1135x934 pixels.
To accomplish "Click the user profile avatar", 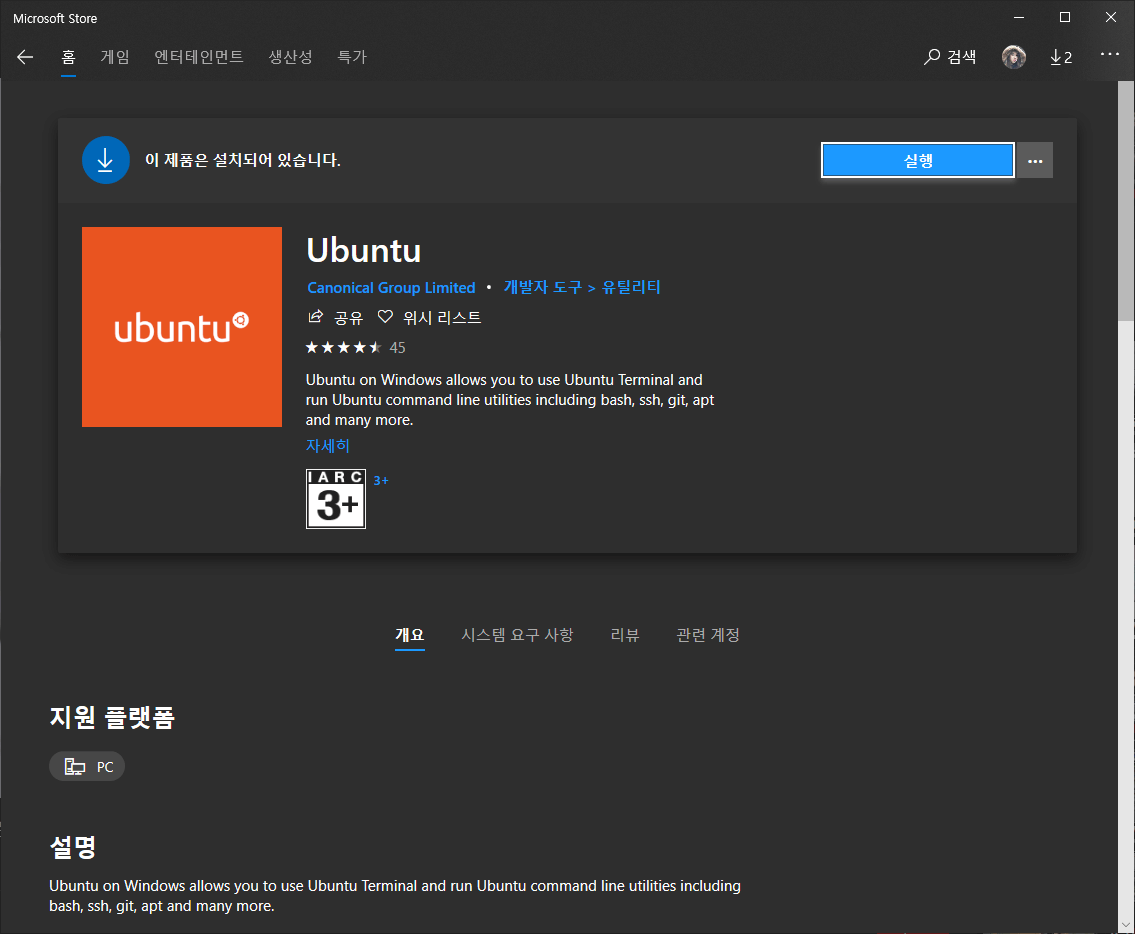I will coord(1014,57).
